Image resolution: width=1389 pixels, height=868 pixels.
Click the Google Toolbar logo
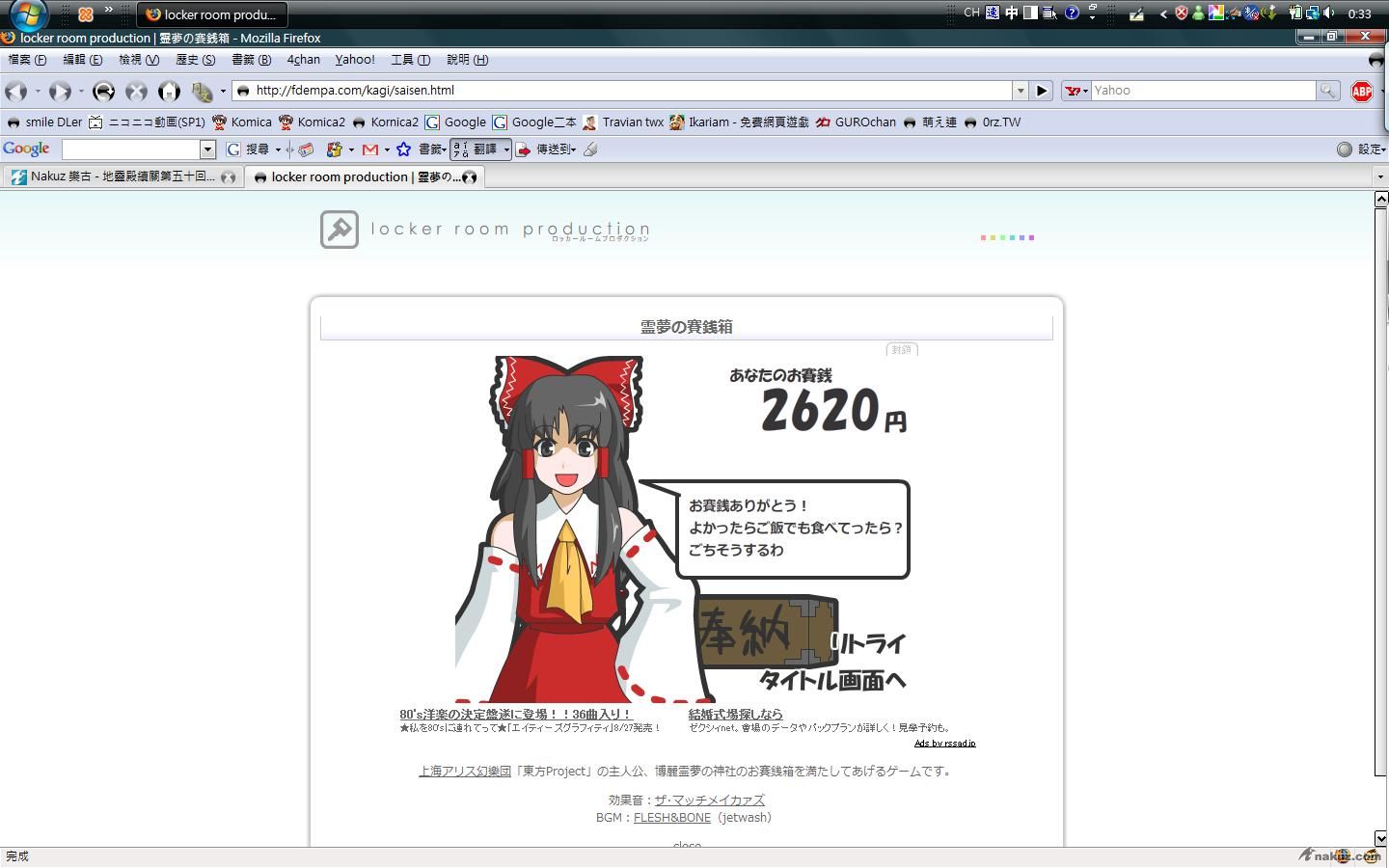pyautogui.click(x=26, y=149)
